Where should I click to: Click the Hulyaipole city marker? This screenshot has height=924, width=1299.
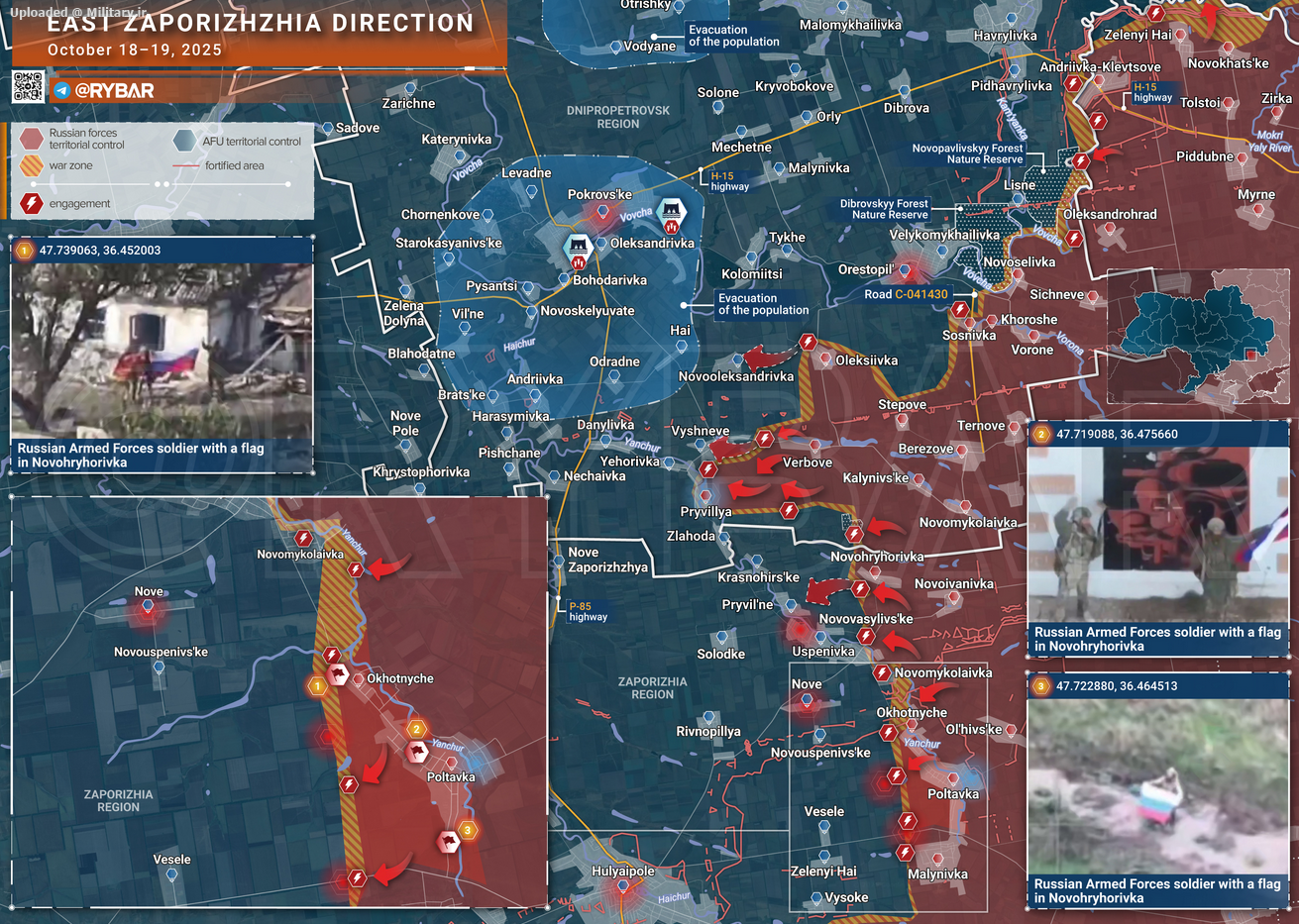pyautogui.click(x=623, y=887)
